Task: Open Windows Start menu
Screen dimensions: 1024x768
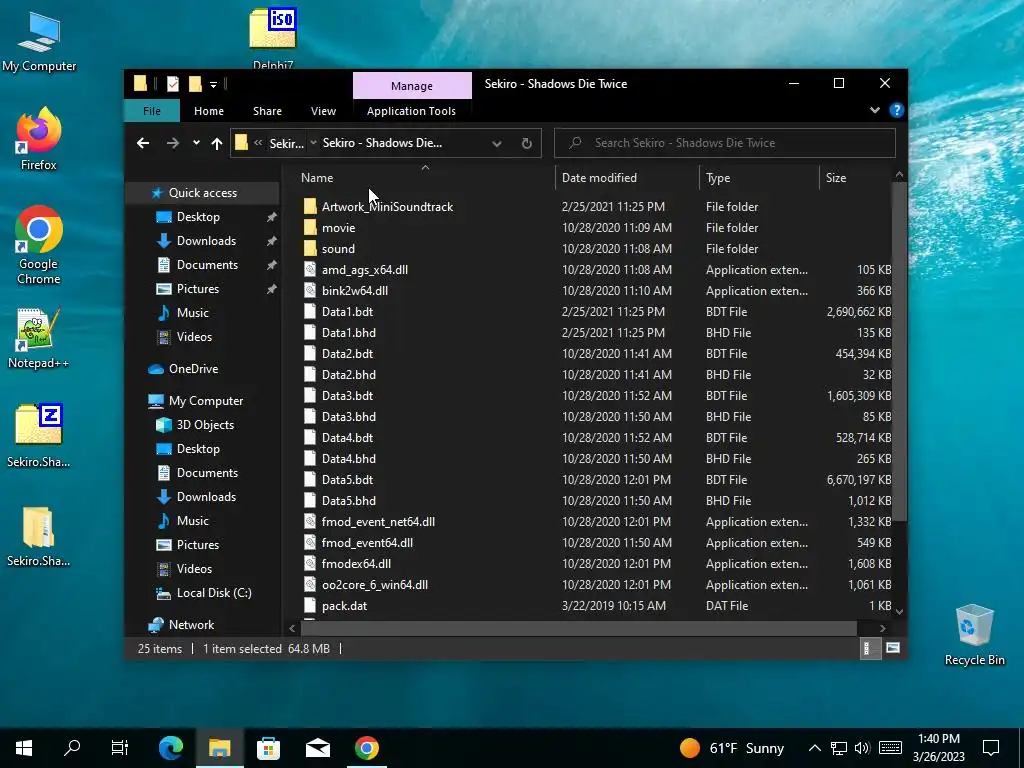Action: [x=24, y=748]
